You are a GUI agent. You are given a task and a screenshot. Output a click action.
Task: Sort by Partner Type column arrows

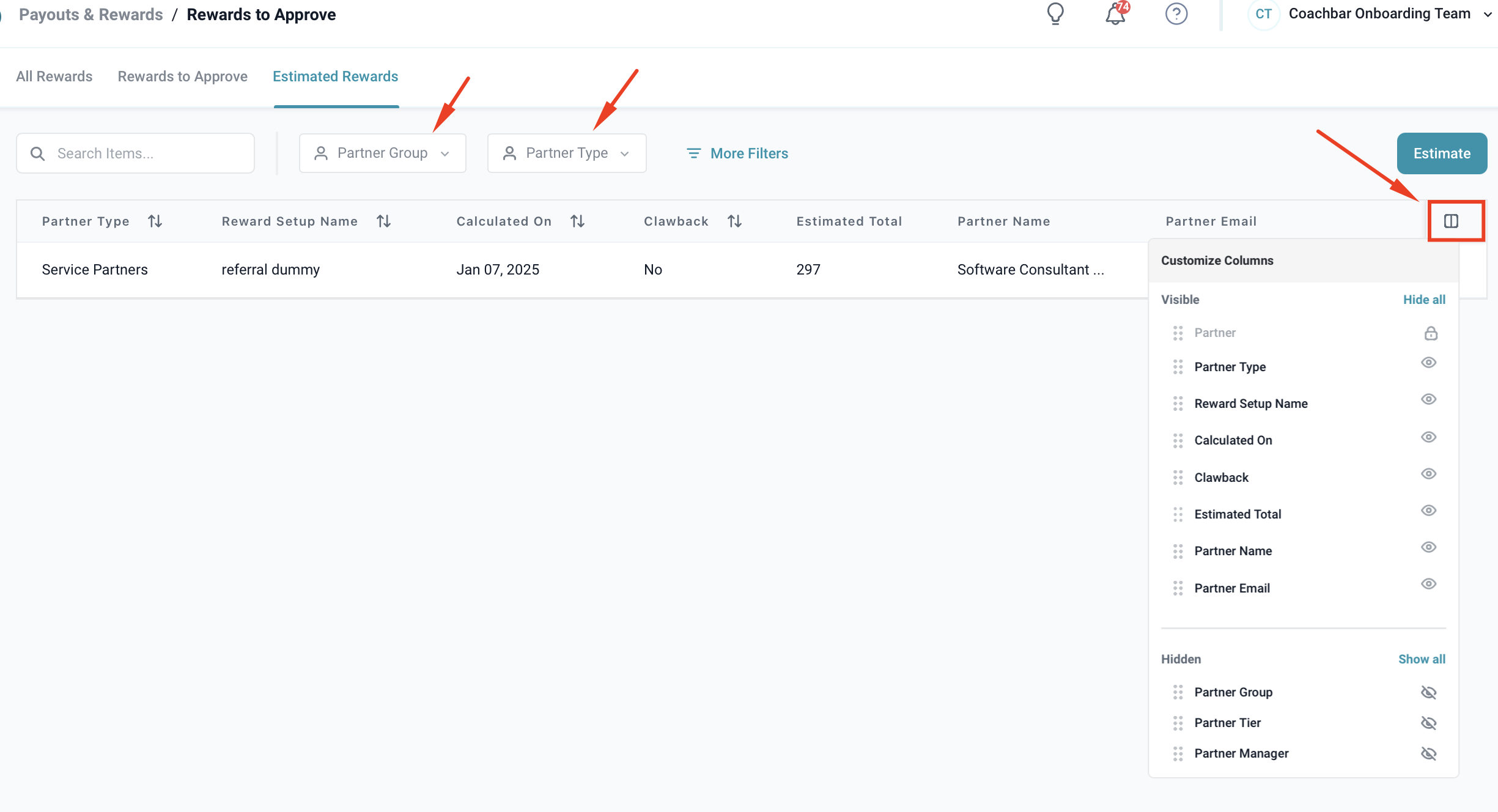[x=155, y=221]
